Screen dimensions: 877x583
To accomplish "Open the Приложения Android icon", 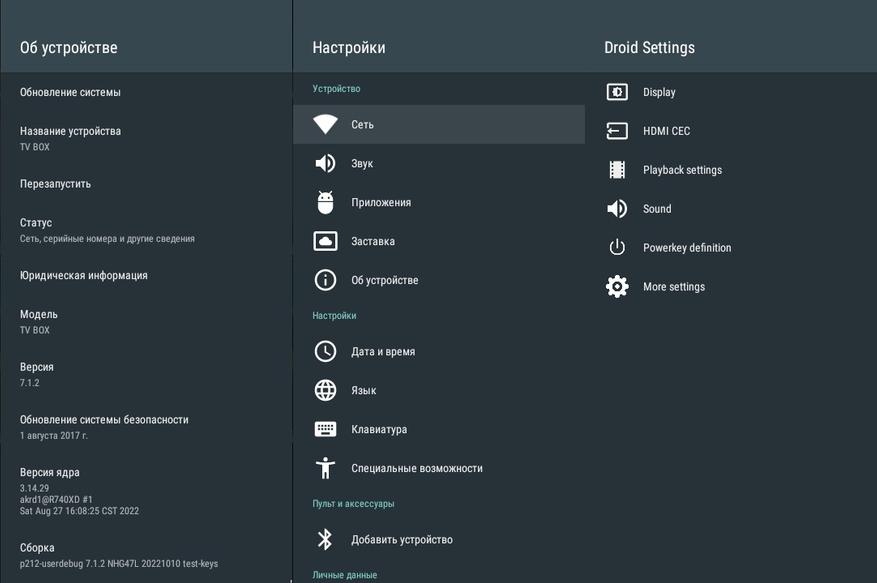I will 325,202.
